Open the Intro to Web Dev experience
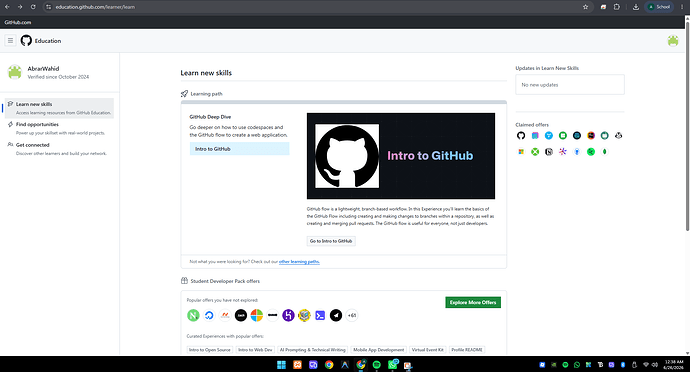The width and height of the screenshot is (690, 372). 255,350
